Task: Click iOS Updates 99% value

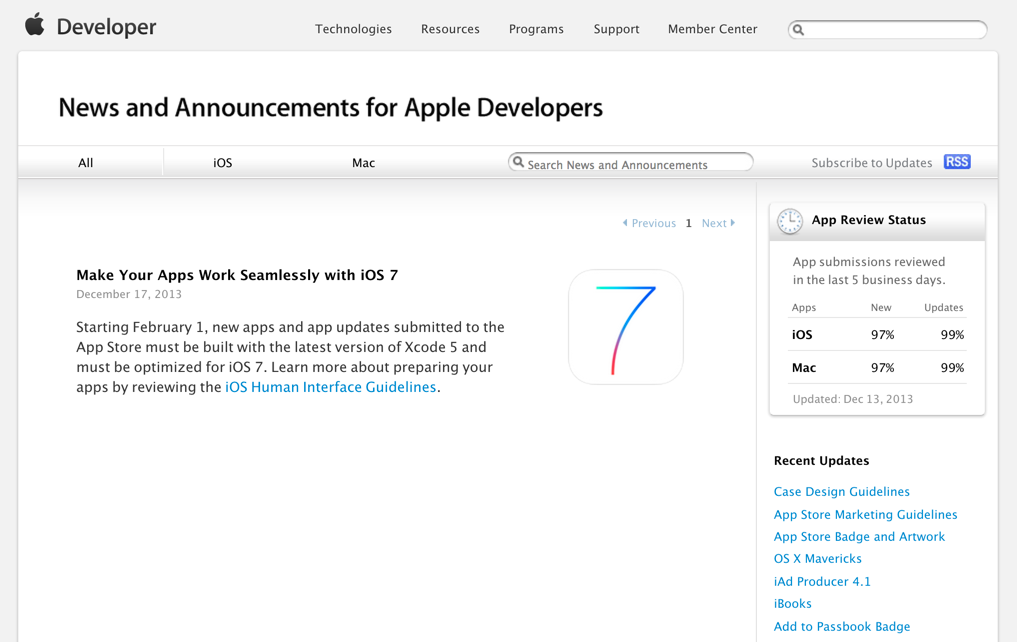Action: click(x=952, y=335)
